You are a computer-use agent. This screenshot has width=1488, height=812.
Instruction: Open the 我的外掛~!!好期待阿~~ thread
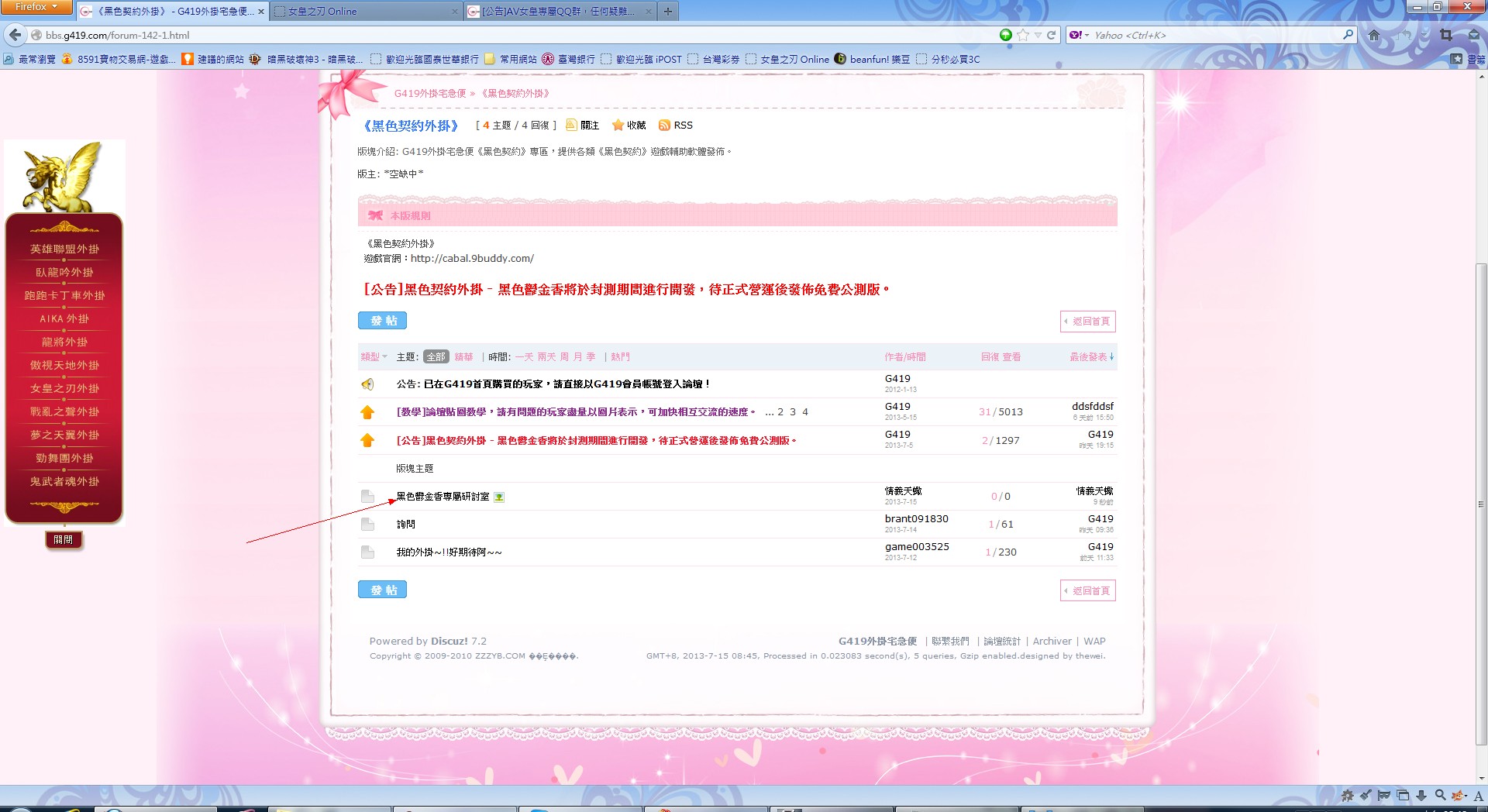click(449, 552)
